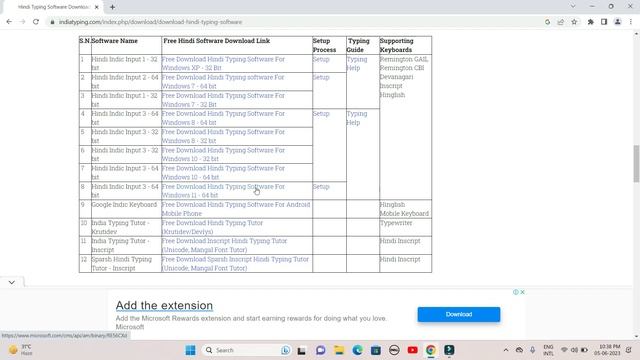Screen dimensions: 640x360
Task: Click the 'Remington GAIL' keyboard text
Action: [x=404, y=59]
